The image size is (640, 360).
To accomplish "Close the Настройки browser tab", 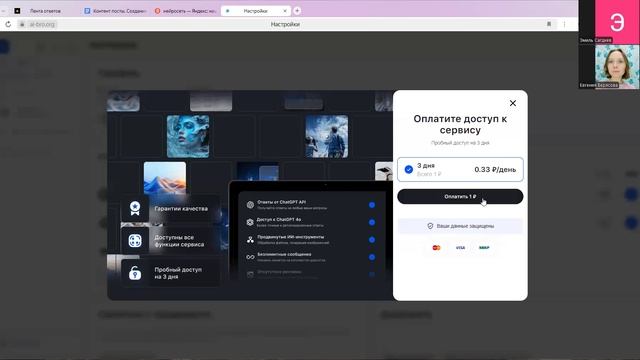I will click(285, 11).
